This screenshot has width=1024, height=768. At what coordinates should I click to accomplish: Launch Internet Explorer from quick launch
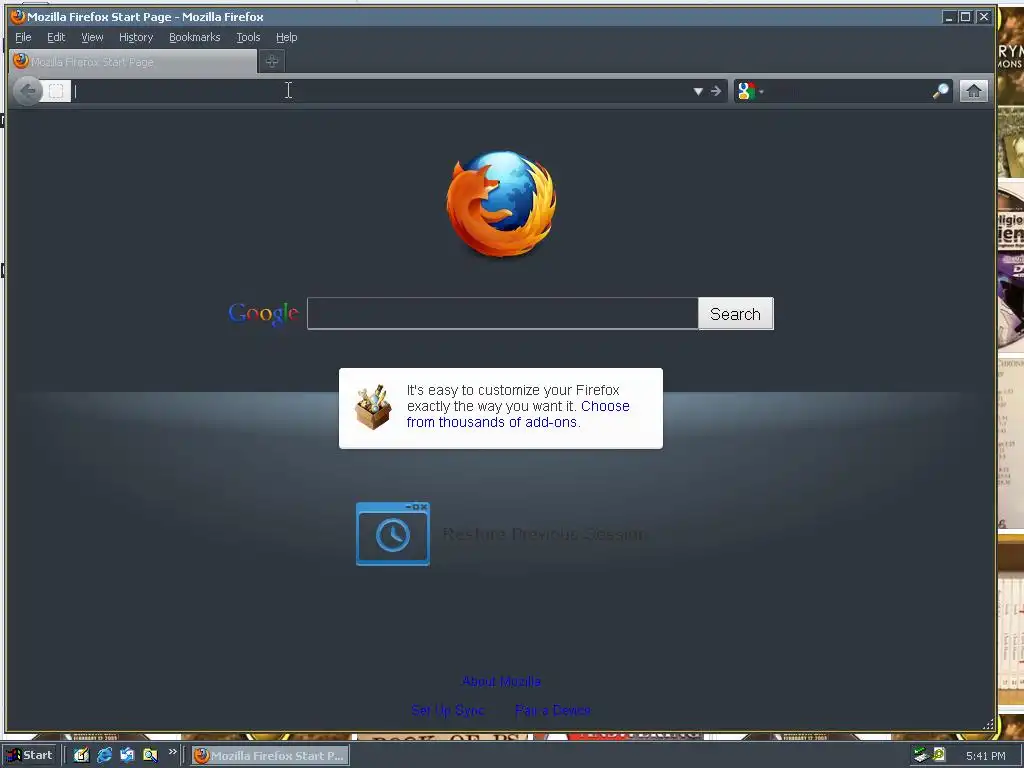(104, 755)
